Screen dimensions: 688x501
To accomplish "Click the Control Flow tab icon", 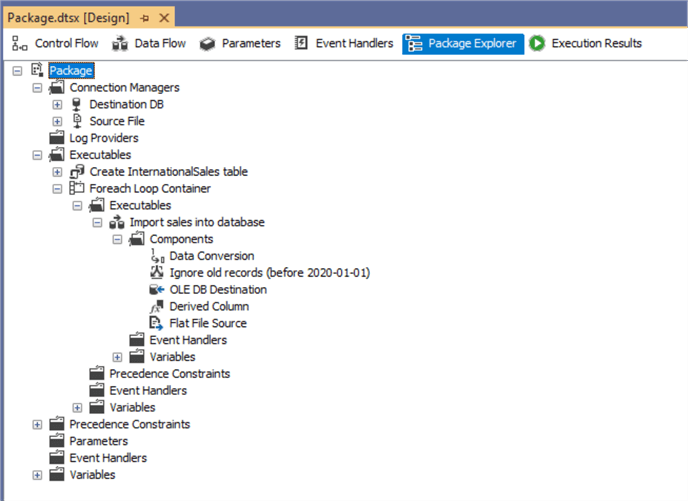I will [19, 43].
